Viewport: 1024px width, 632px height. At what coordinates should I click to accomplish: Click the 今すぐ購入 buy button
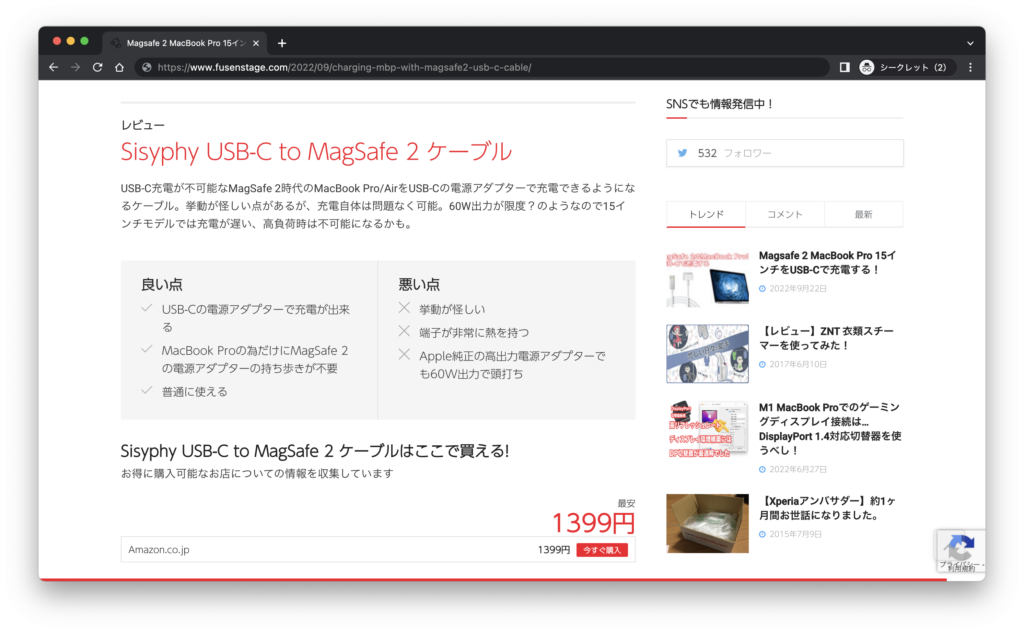tap(602, 550)
